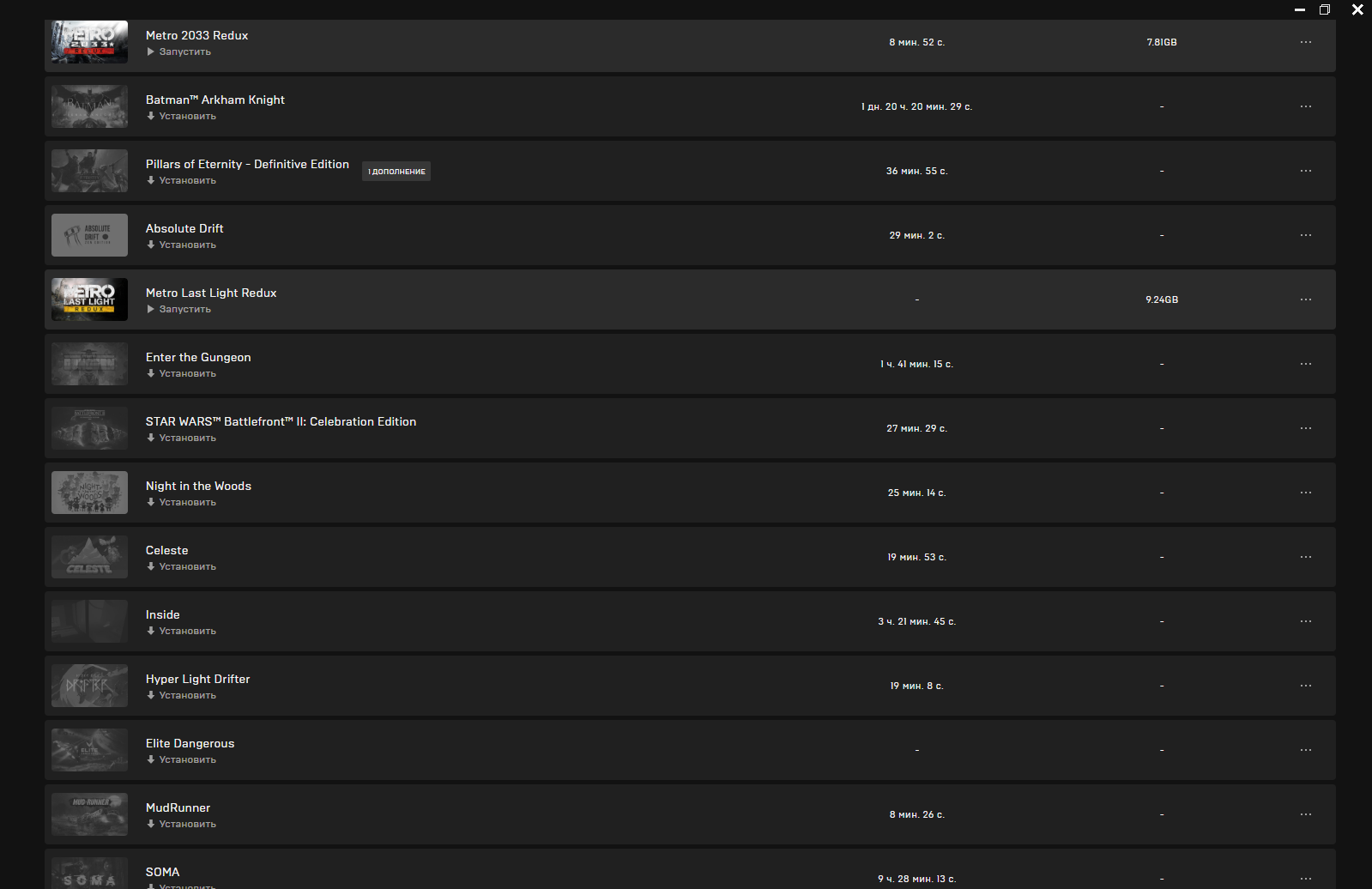This screenshot has width=1372, height=889.
Task: Select the Metro Last Light Redux thumbnail
Action: [89, 299]
